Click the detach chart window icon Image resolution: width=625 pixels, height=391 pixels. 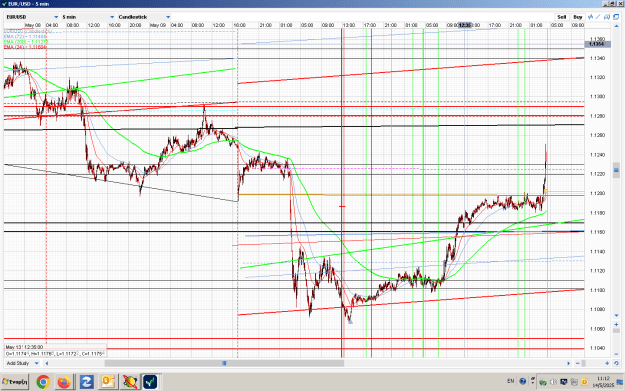coord(616,17)
